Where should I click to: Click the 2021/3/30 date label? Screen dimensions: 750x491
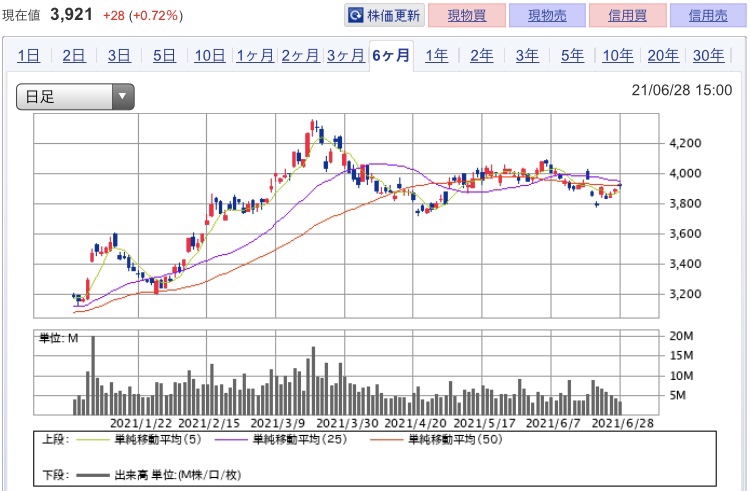tap(348, 423)
